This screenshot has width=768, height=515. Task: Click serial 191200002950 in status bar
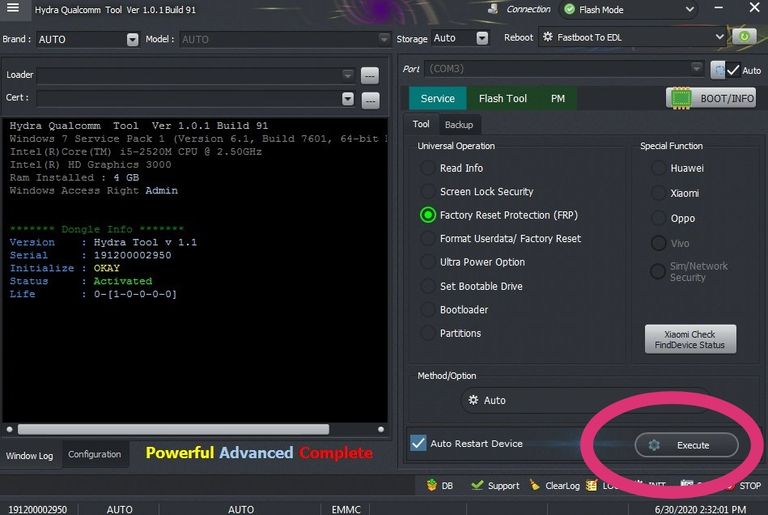coord(37,510)
